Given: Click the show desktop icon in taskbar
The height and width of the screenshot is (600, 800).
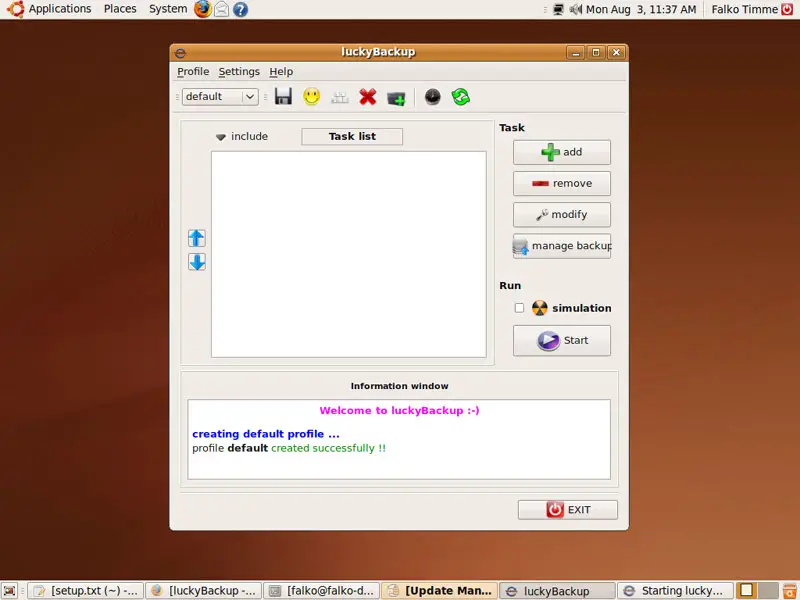Looking at the screenshot, I should (x=10, y=591).
